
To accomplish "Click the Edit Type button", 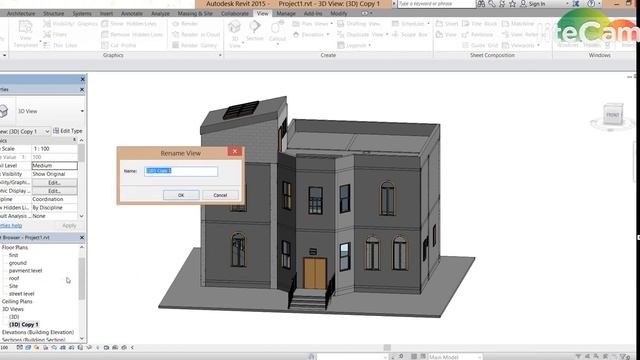I will [68, 131].
